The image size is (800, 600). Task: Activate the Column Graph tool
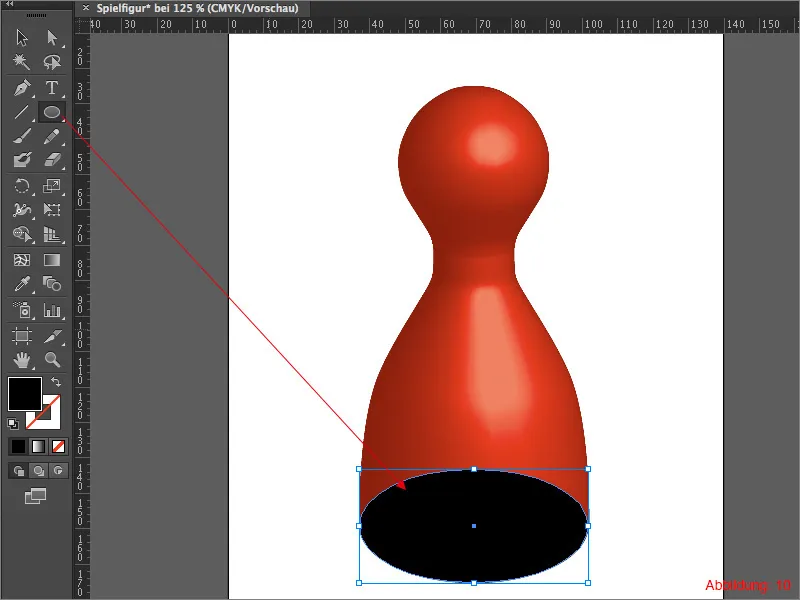[x=52, y=310]
